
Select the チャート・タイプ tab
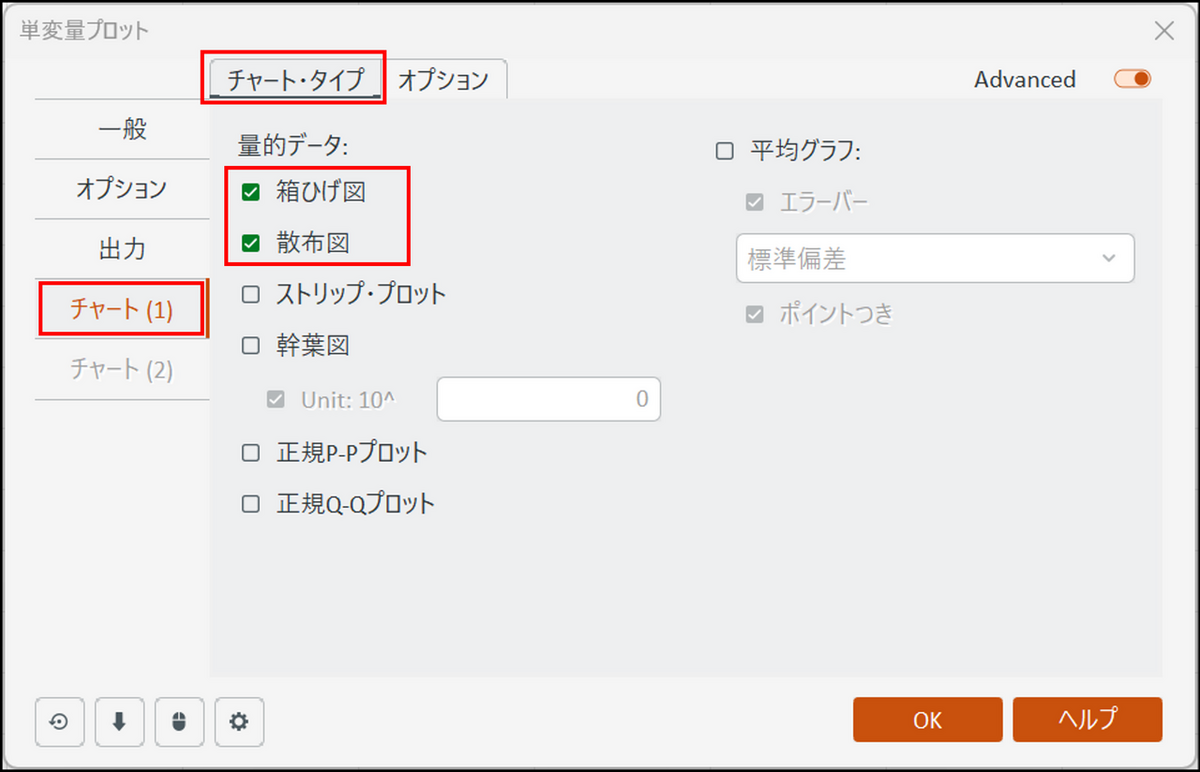tap(295, 80)
